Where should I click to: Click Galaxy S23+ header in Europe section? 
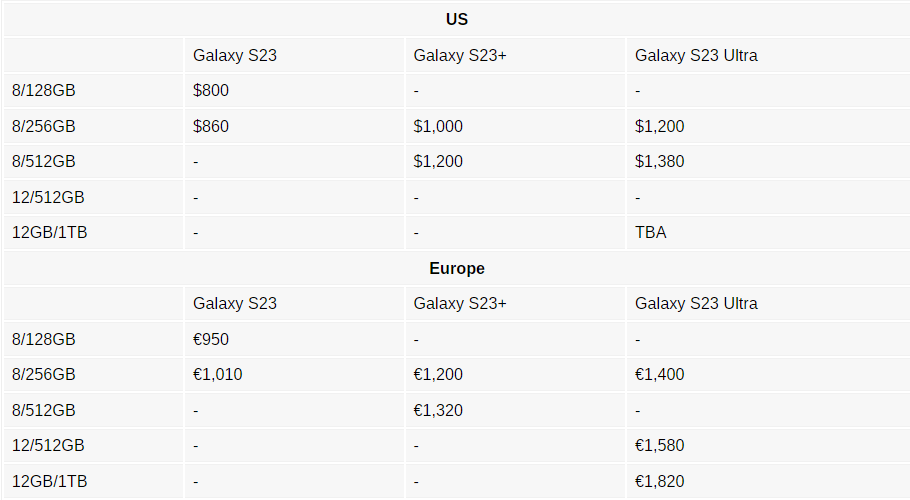460,304
